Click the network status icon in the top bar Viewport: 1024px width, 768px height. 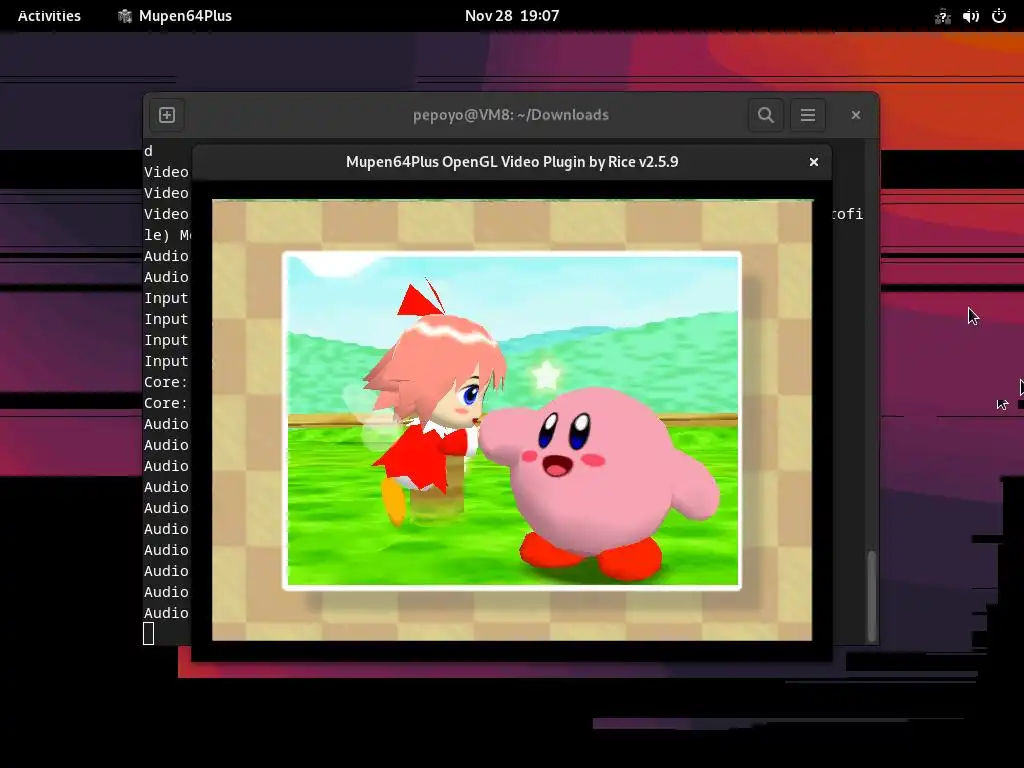pyautogui.click(x=942, y=16)
